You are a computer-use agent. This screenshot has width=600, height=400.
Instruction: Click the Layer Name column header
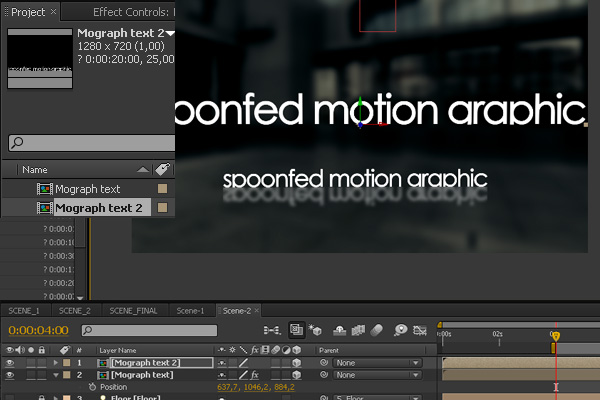tap(117, 350)
